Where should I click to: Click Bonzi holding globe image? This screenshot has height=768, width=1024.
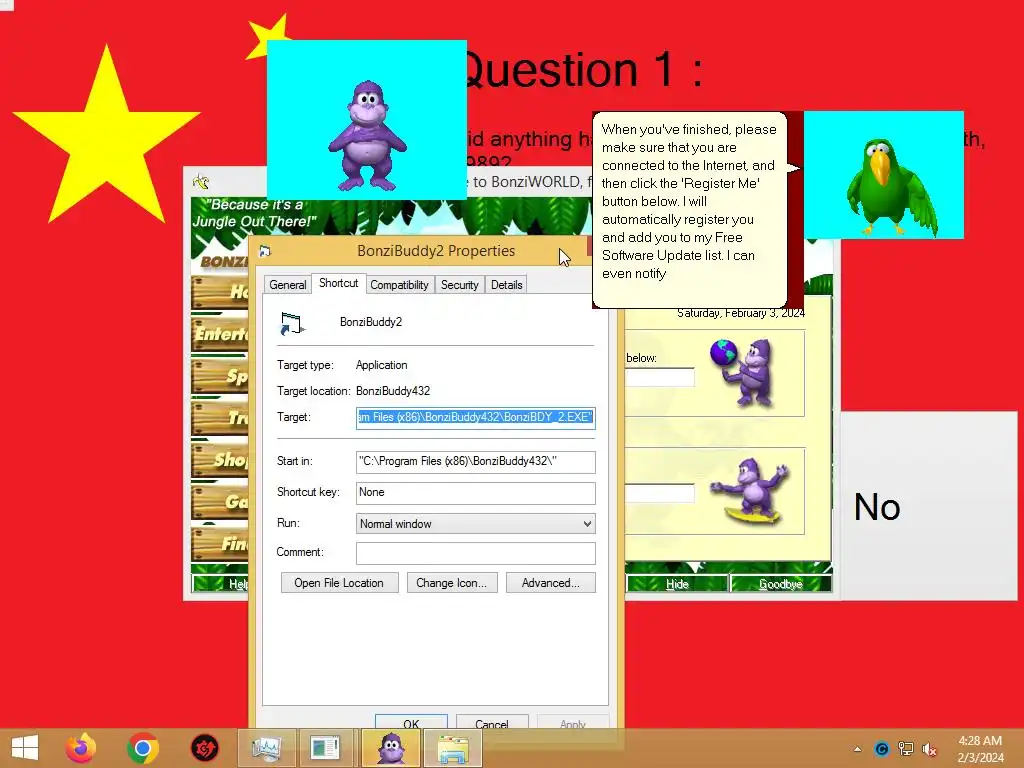(x=744, y=372)
